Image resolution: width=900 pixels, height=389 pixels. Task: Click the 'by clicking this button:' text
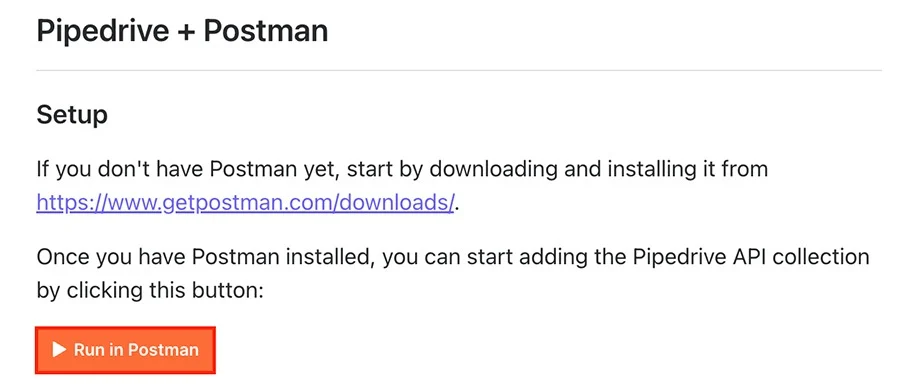[150, 290]
